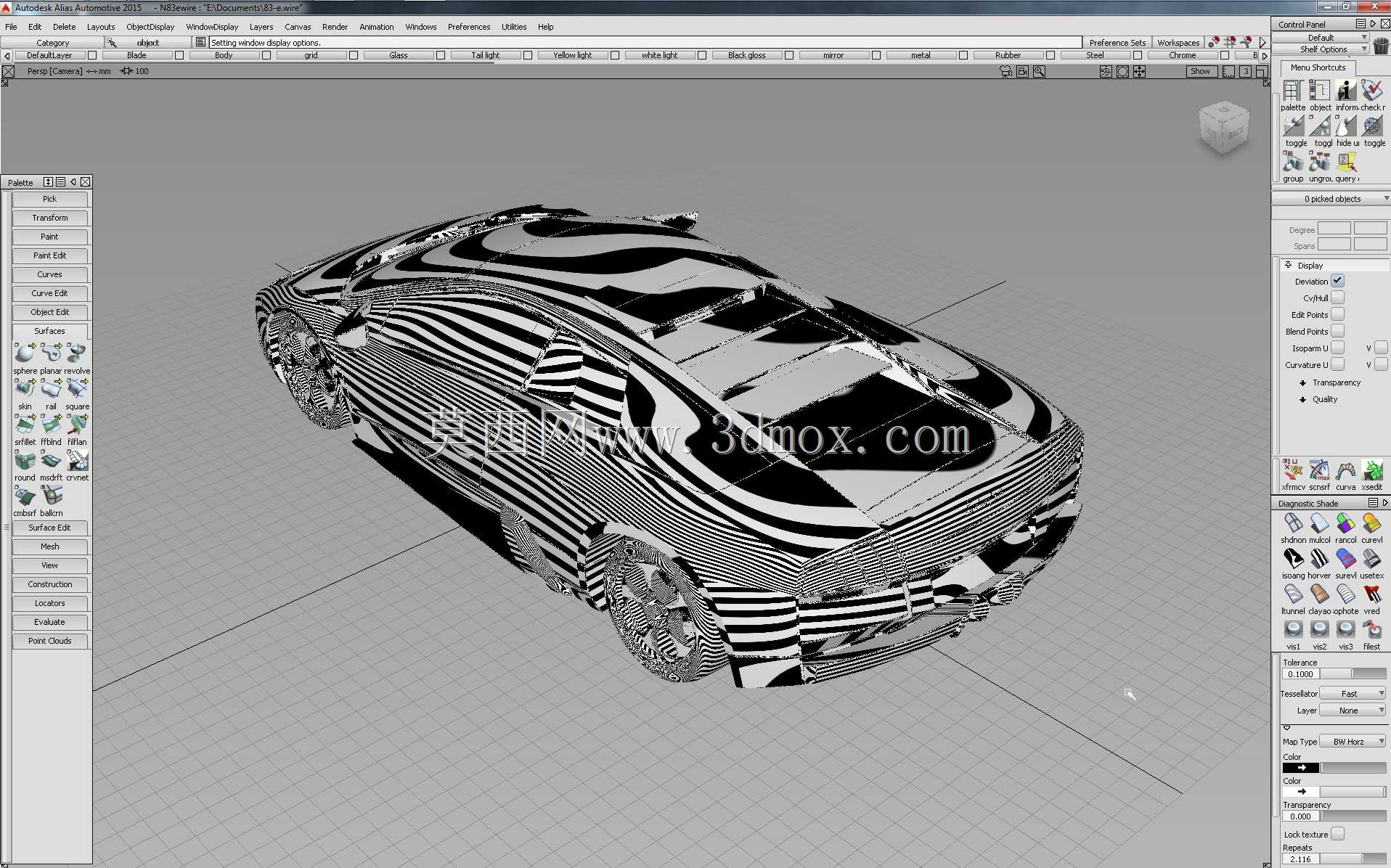The image size is (1391, 868).
Task: Open the Tessellator dropdown
Action: tap(1353, 693)
